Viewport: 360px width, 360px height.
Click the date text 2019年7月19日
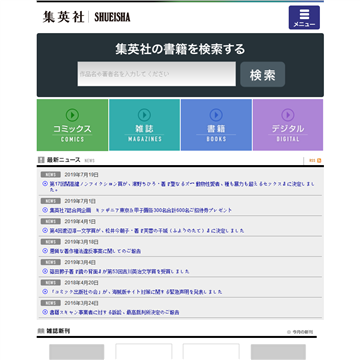pos(81,175)
